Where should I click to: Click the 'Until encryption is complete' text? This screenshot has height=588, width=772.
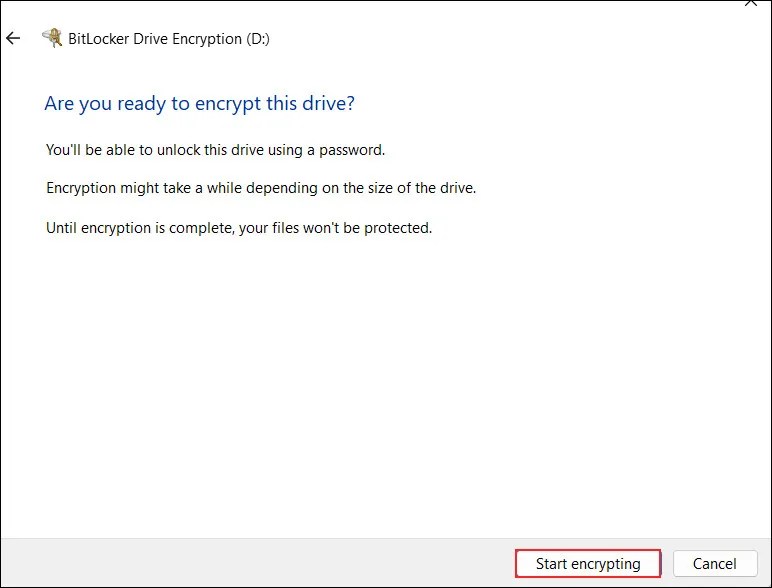pos(239,228)
